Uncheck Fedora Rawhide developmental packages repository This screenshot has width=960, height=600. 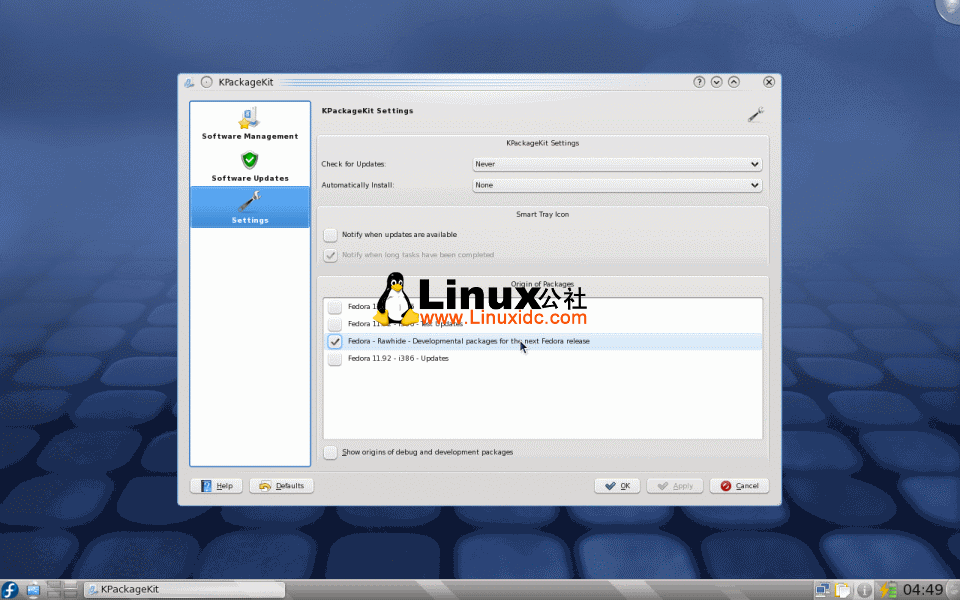(334, 341)
